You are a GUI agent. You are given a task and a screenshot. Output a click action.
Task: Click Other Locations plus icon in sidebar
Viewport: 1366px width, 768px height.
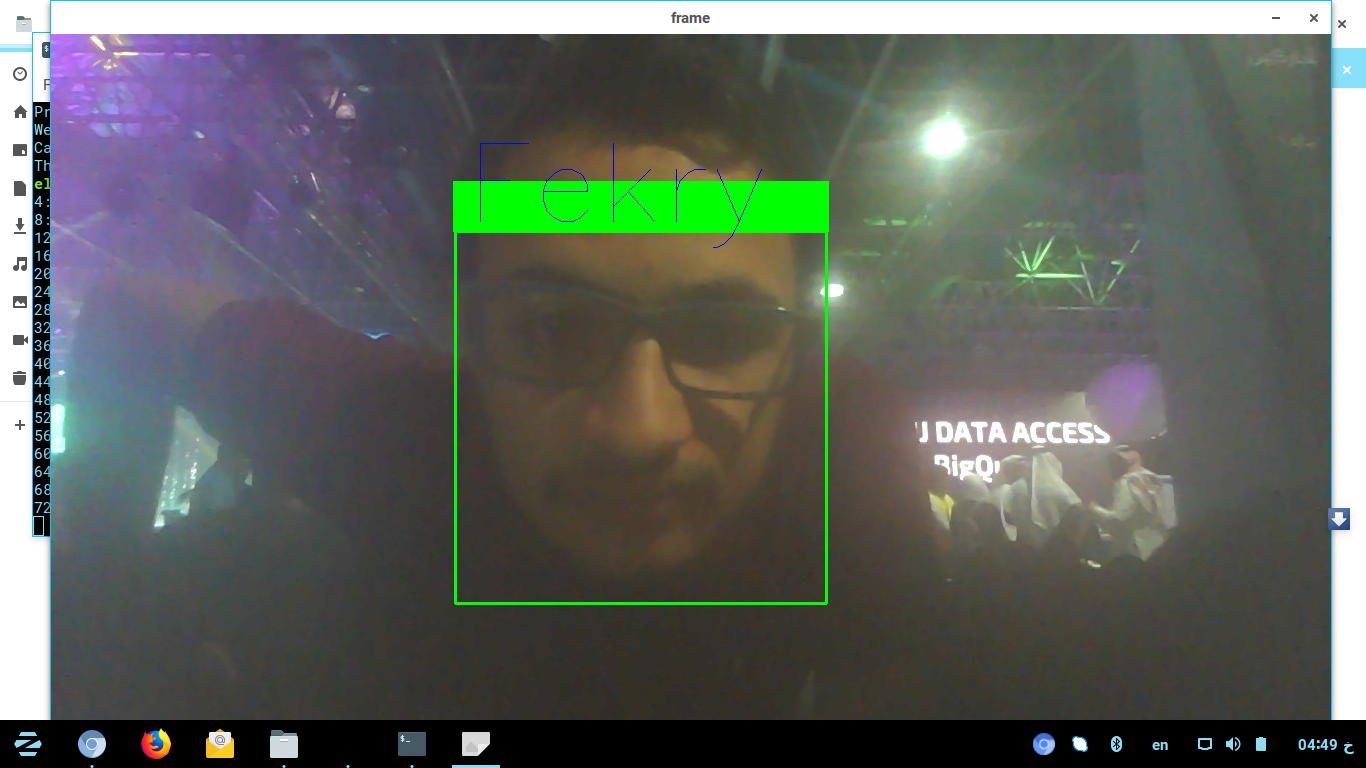click(x=19, y=425)
